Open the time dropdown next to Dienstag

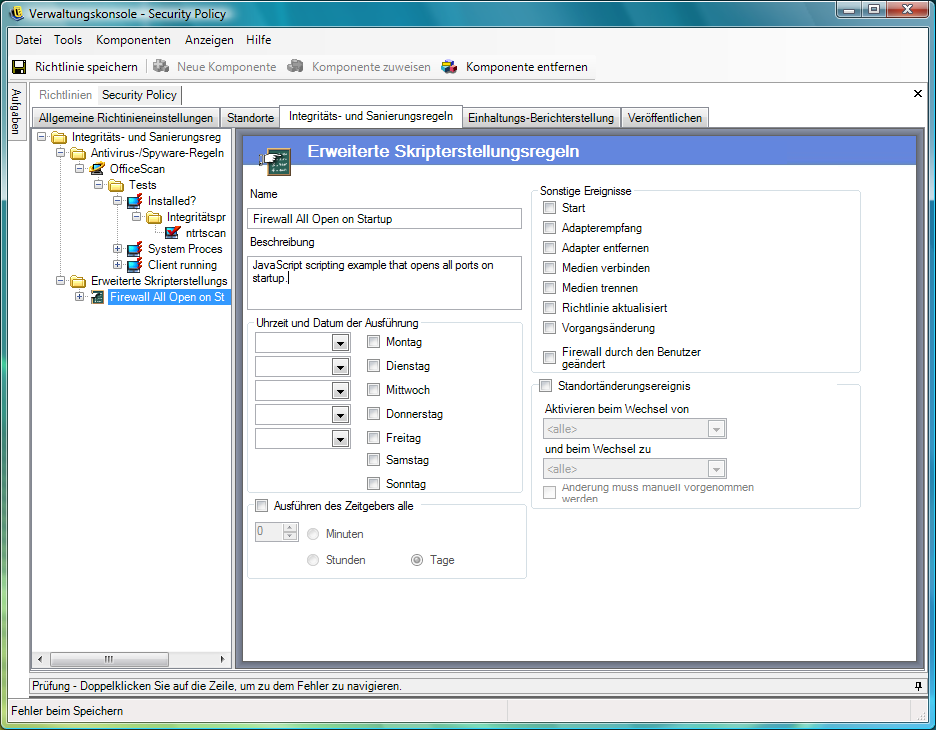click(x=340, y=366)
